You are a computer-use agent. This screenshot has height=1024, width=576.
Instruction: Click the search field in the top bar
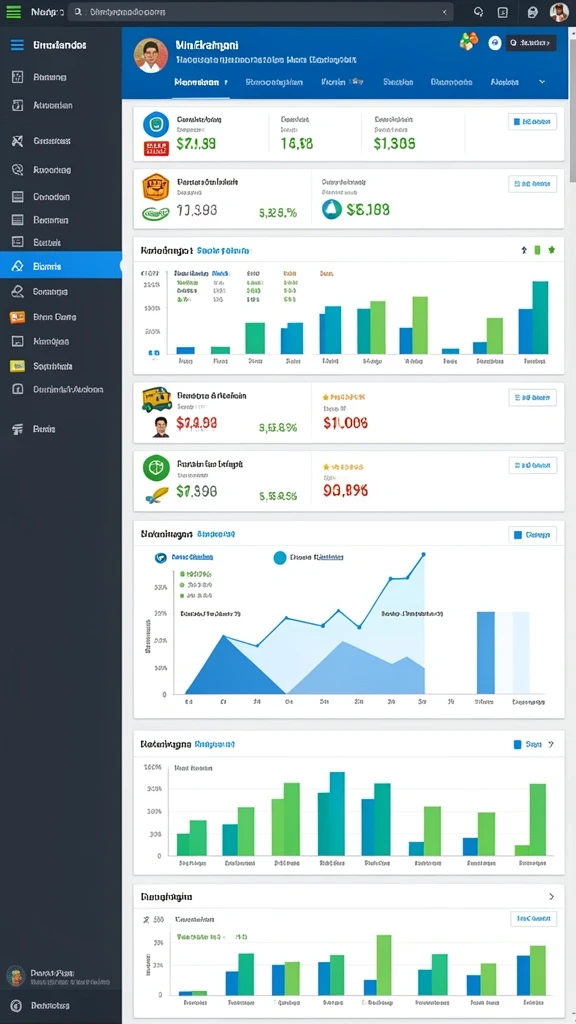(x=261, y=12)
